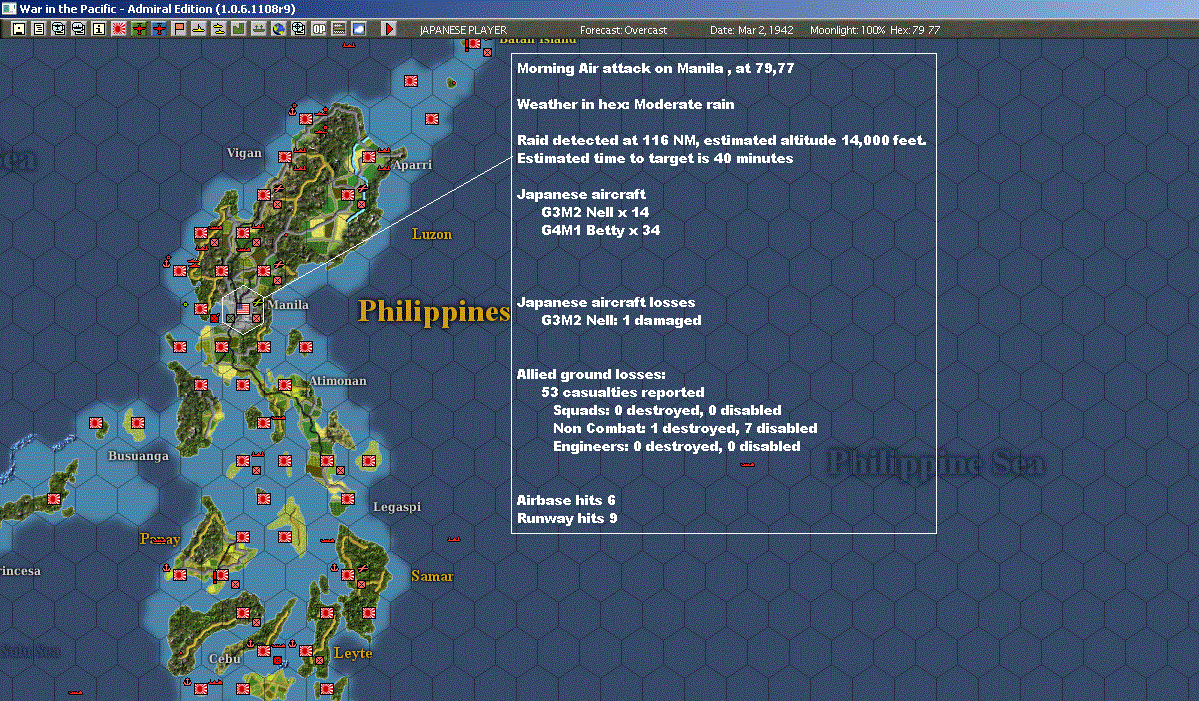Image resolution: width=1199 pixels, height=701 pixels.
Task: Click the Samar island label
Action: pyautogui.click(x=432, y=576)
